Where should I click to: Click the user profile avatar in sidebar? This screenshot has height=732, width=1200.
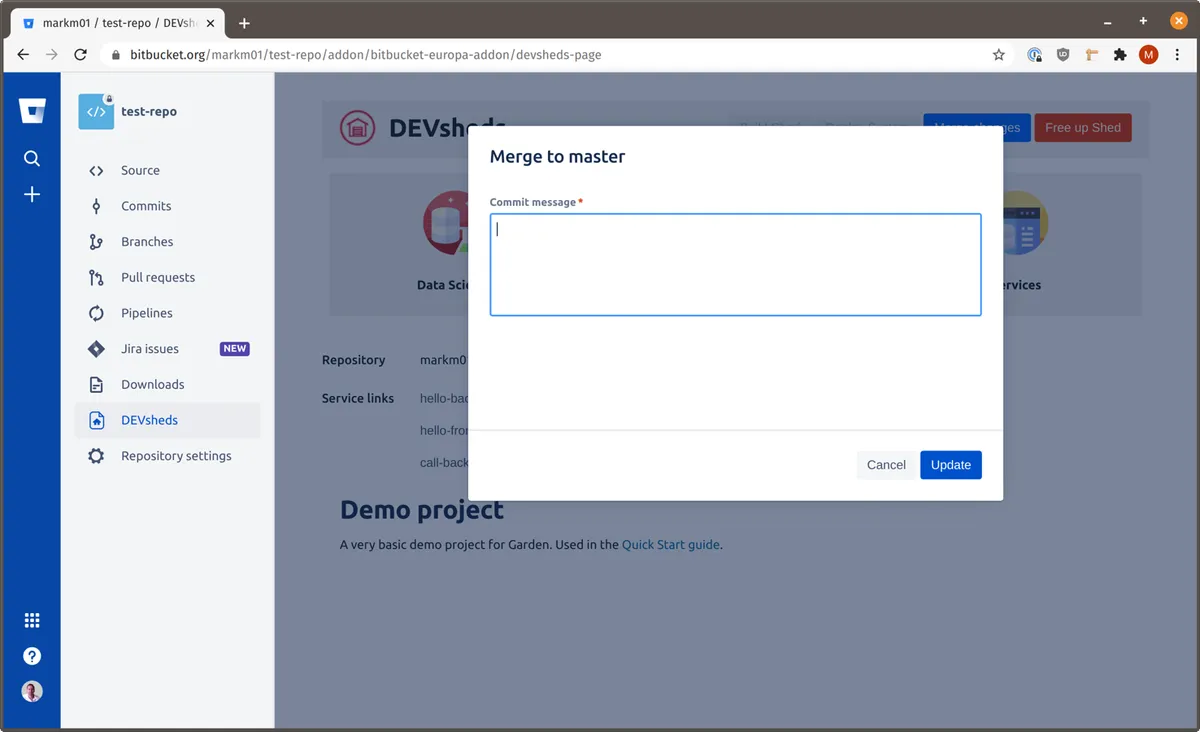(32, 691)
